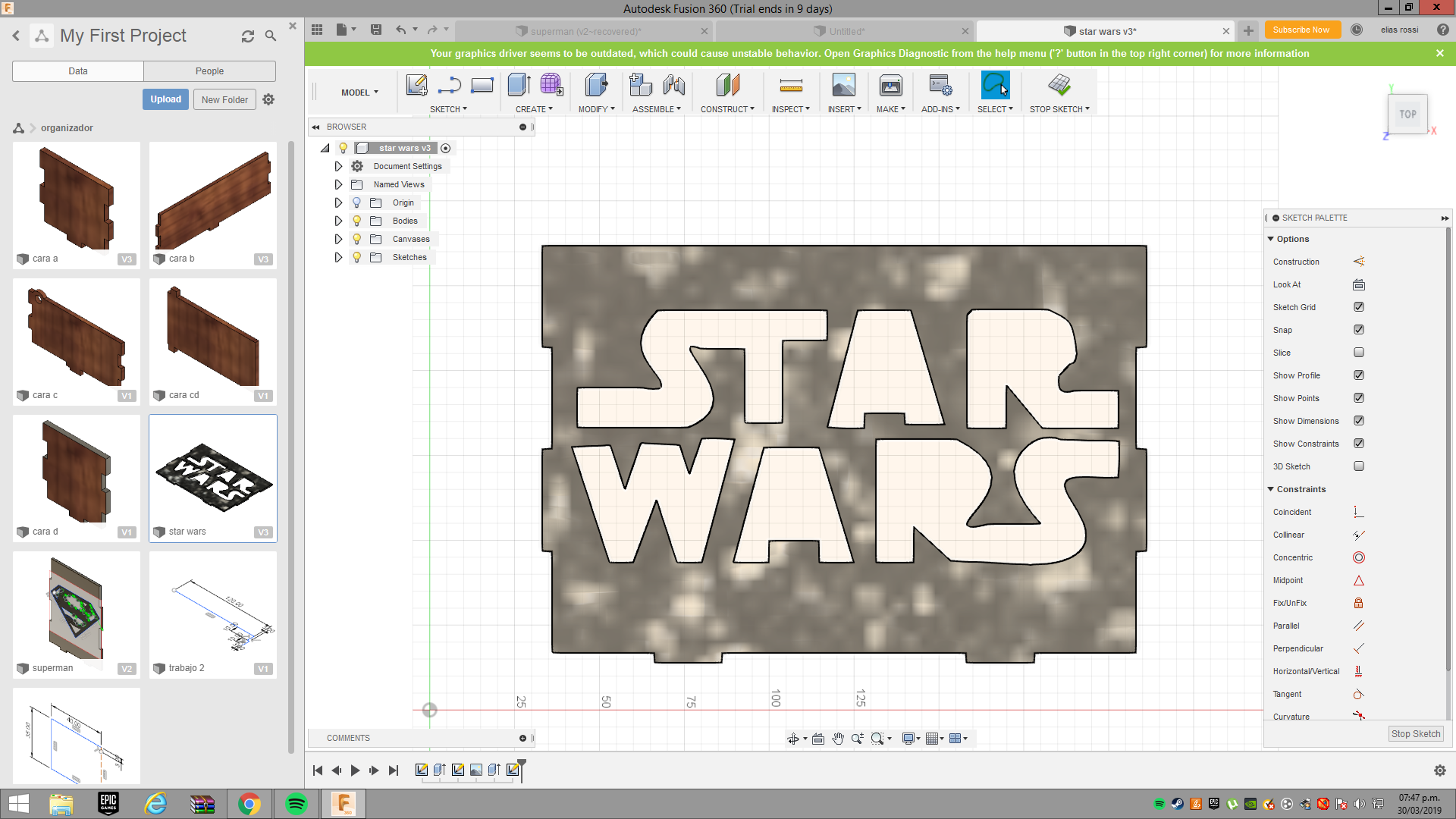The image size is (1456, 819).
Task: Select the Line sketch tool icon
Action: (449, 85)
